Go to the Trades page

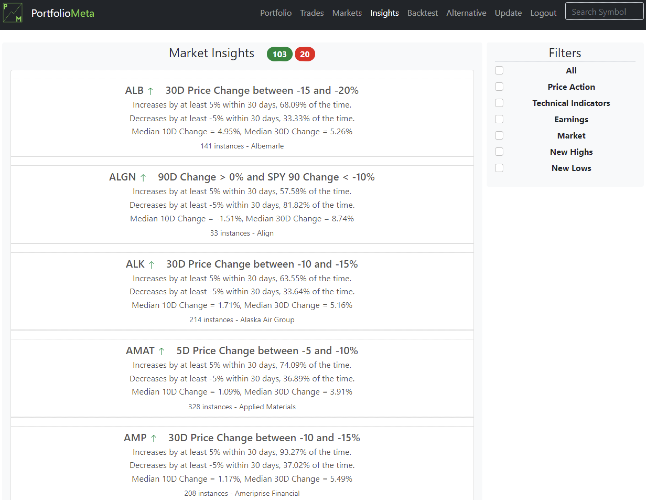point(312,13)
